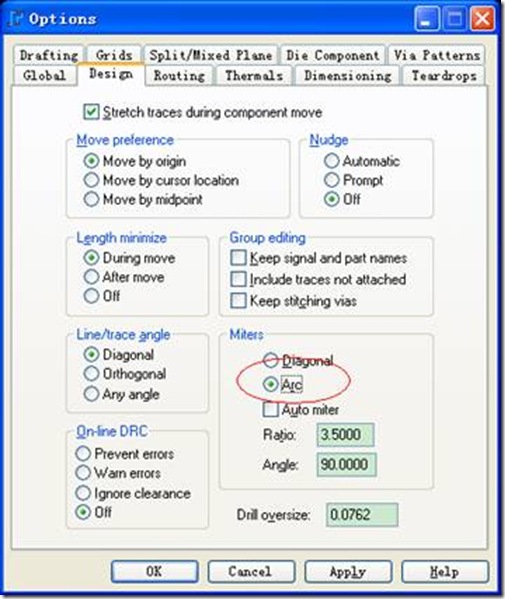Click the Drill oversize field
This screenshot has width=505, height=599.
[x=362, y=515]
